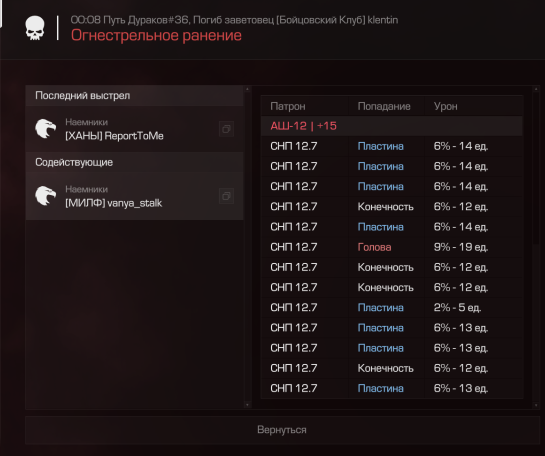The width and height of the screenshot is (545, 456).
Task: Click the АШ-12 | +15 weapon header row
Action: [x=392, y=126]
